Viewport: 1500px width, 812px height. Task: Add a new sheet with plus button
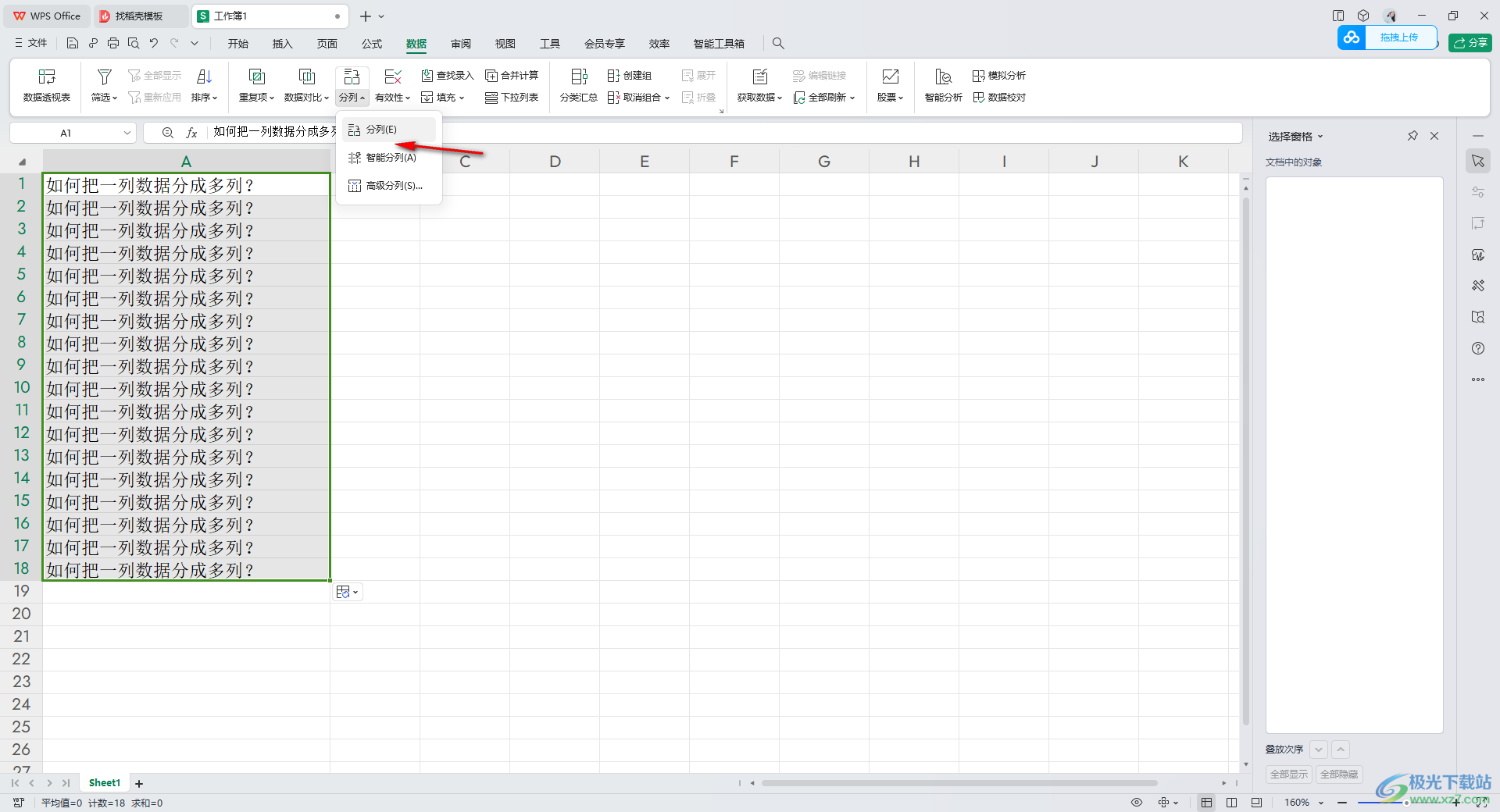coord(139,783)
